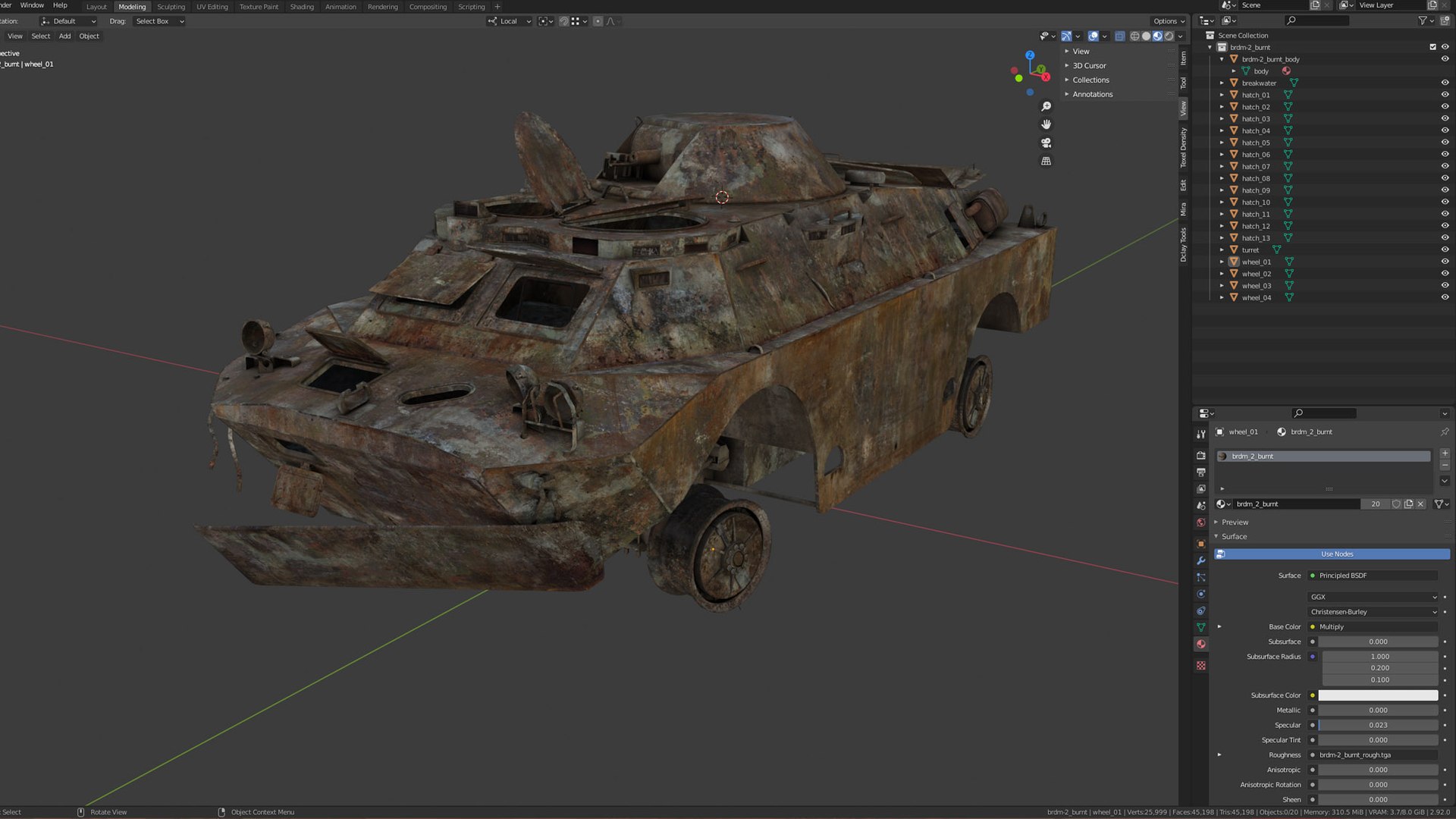Screen dimensions: 1456x819
Task: Toggle X-ray view in viewport header
Action: (x=1120, y=36)
